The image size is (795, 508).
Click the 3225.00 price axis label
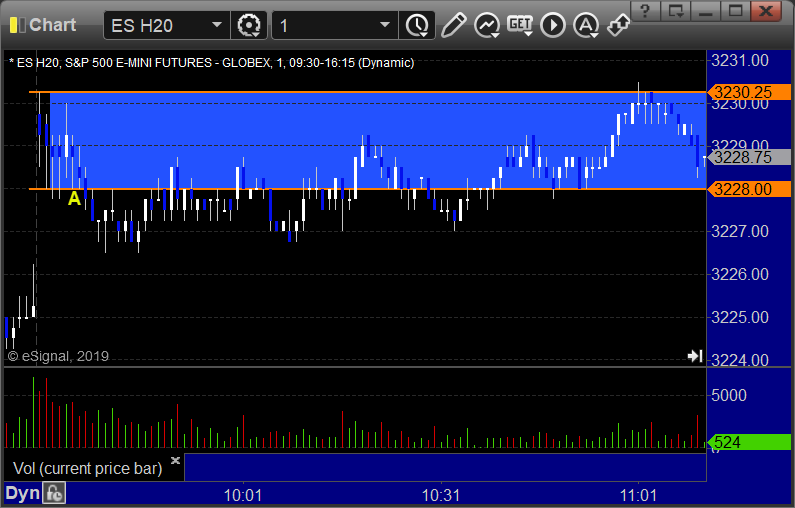coord(740,317)
